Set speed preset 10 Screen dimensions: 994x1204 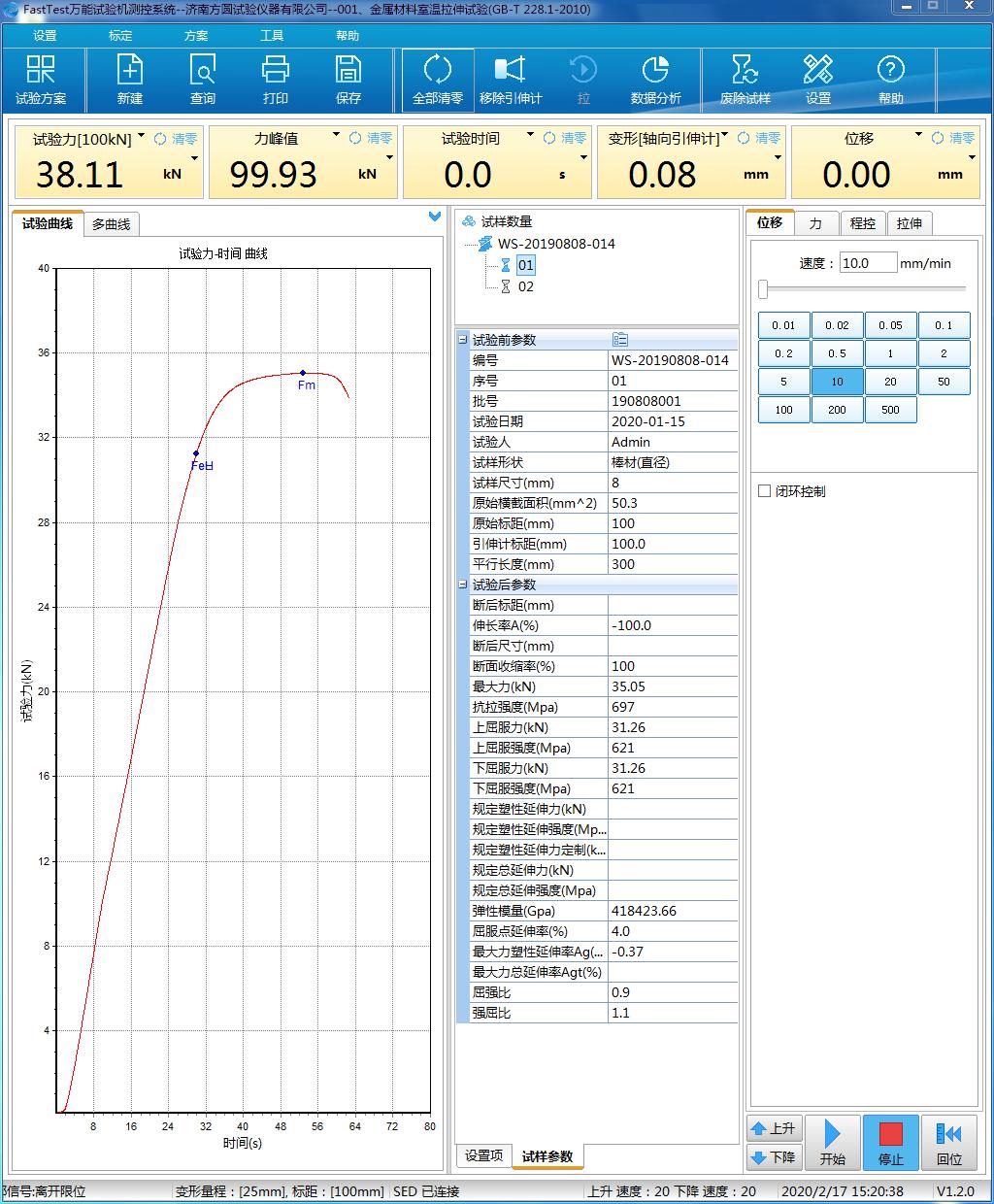pyautogui.click(x=837, y=382)
